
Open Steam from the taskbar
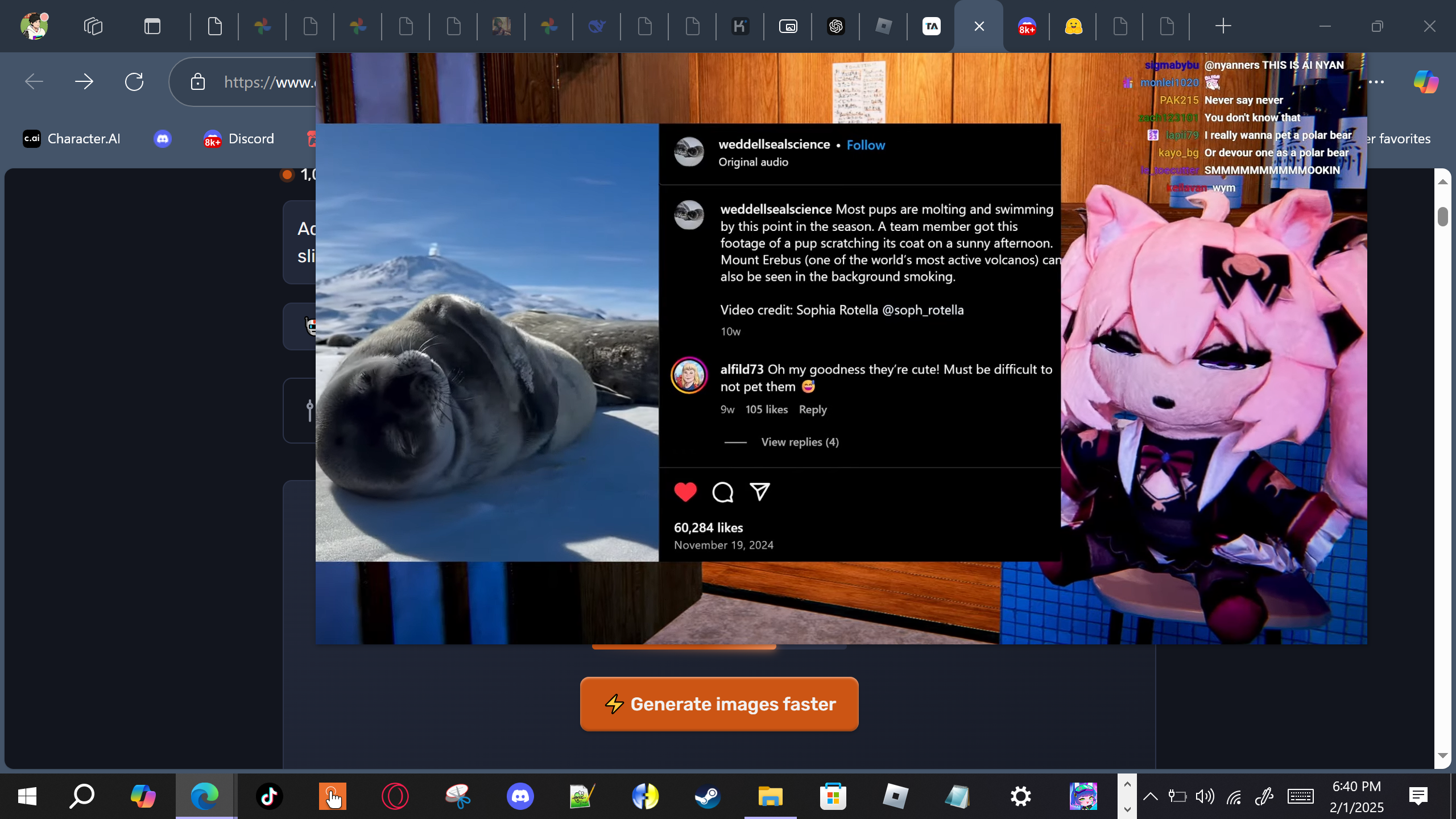click(708, 796)
